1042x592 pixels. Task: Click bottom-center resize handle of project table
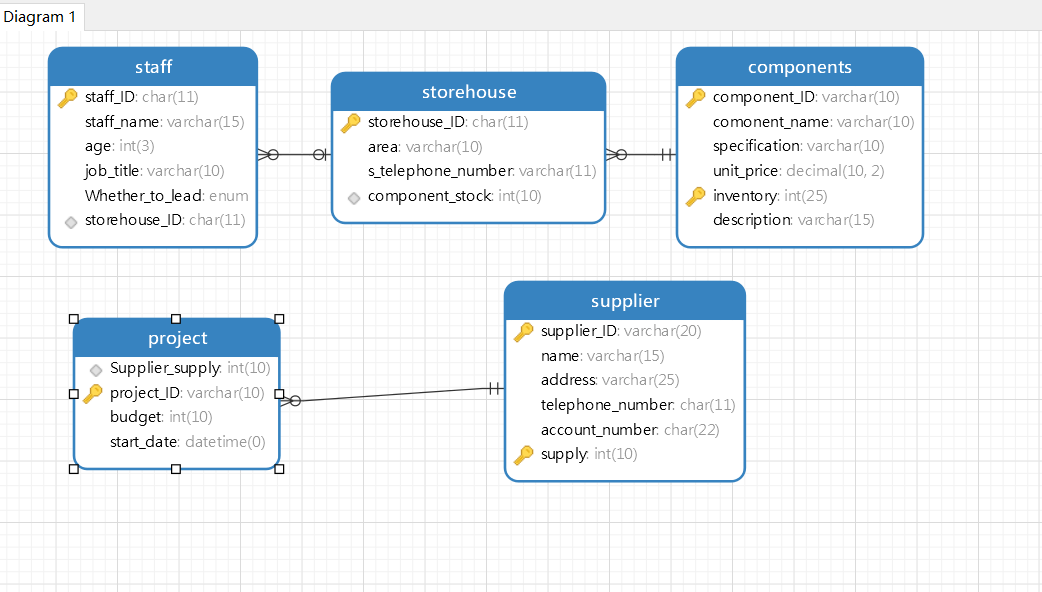click(176, 469)
